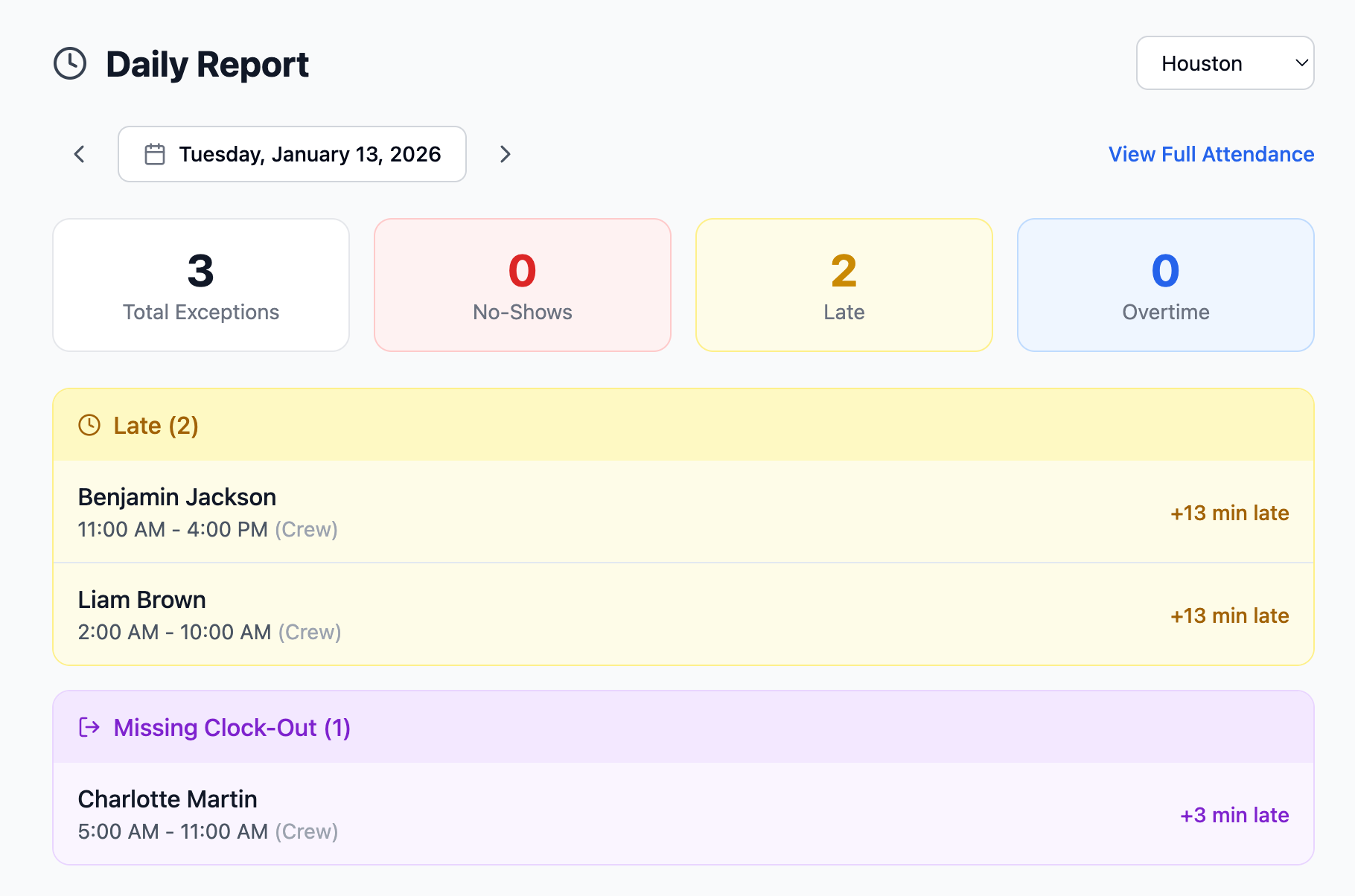This screenshot has height=896, width=1355.
Task: Advance to the next day arrow
Action: pos(505,154)
